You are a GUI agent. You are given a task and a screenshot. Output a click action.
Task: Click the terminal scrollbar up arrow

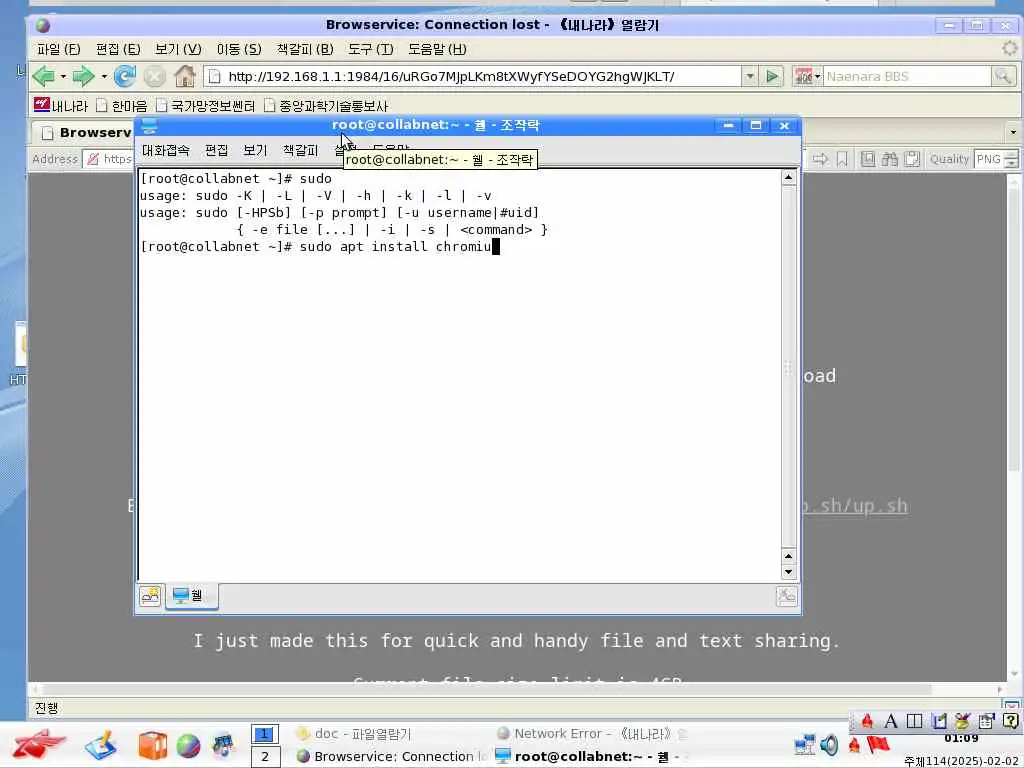point(788,178)
